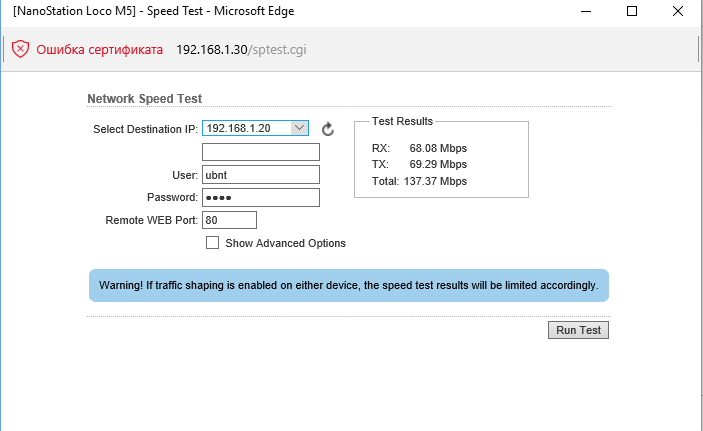The height and width of the screenshot is (431, 703).
Task: Click the blue traffic shaping warning banner
Action: [349, 285]
